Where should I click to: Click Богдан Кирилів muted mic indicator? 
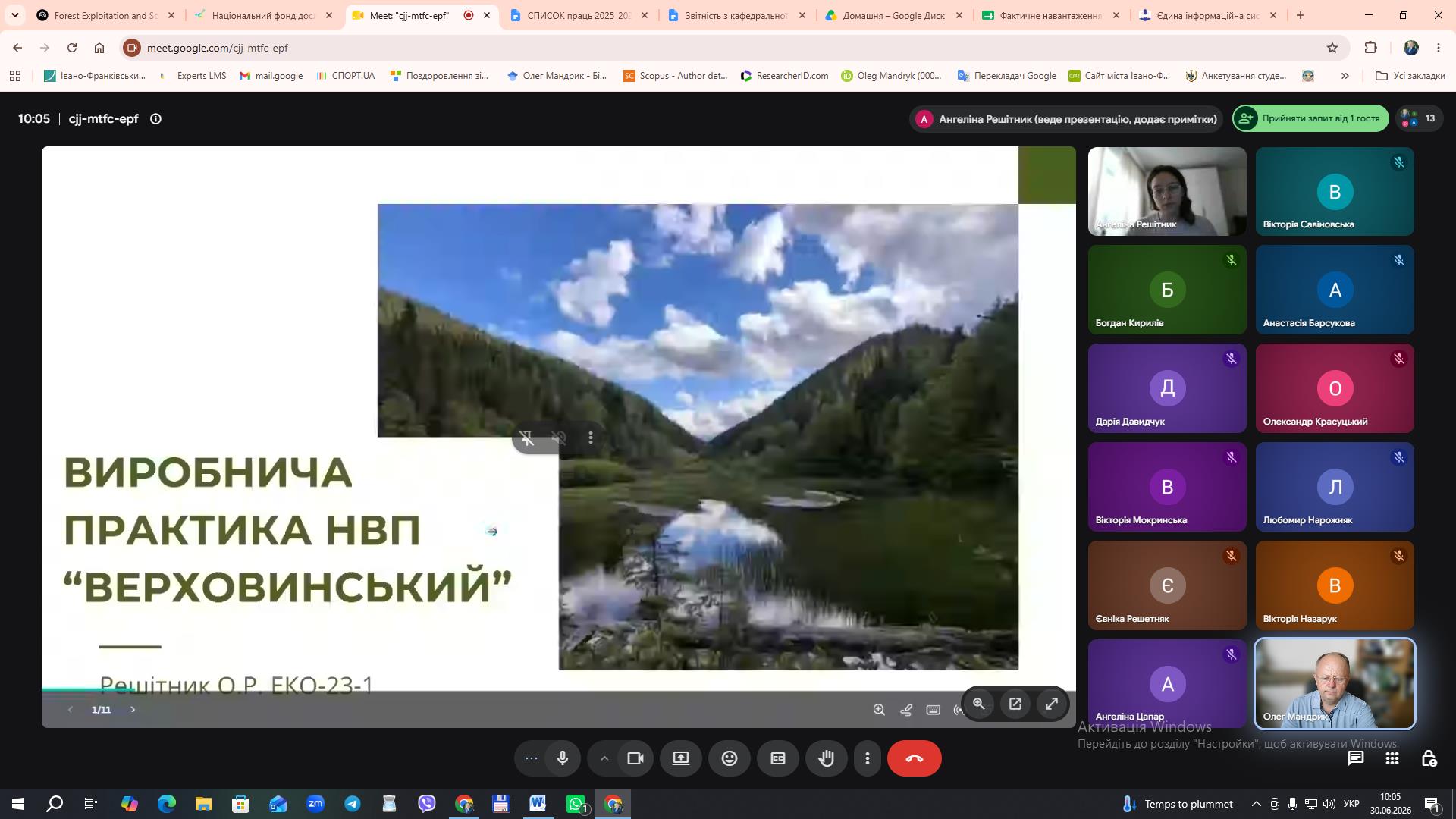1232,260
